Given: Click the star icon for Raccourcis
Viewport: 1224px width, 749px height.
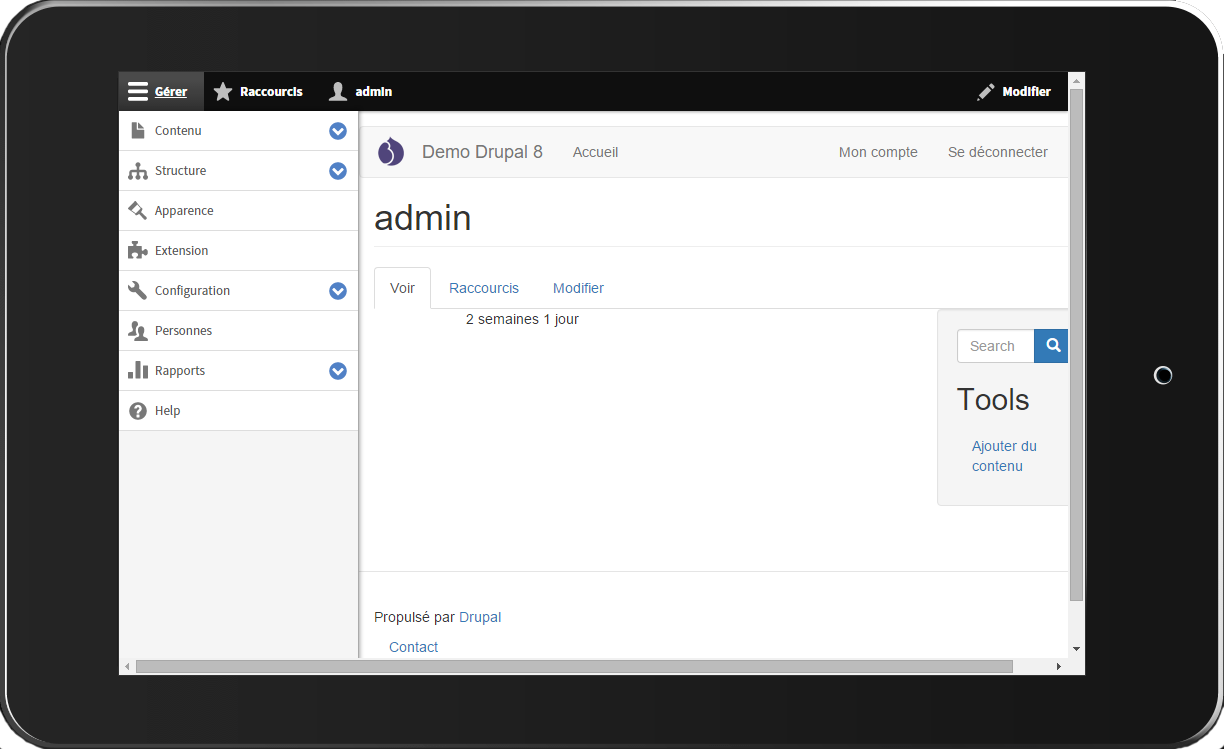Looking at the screenshot, I should pos(223,92).
